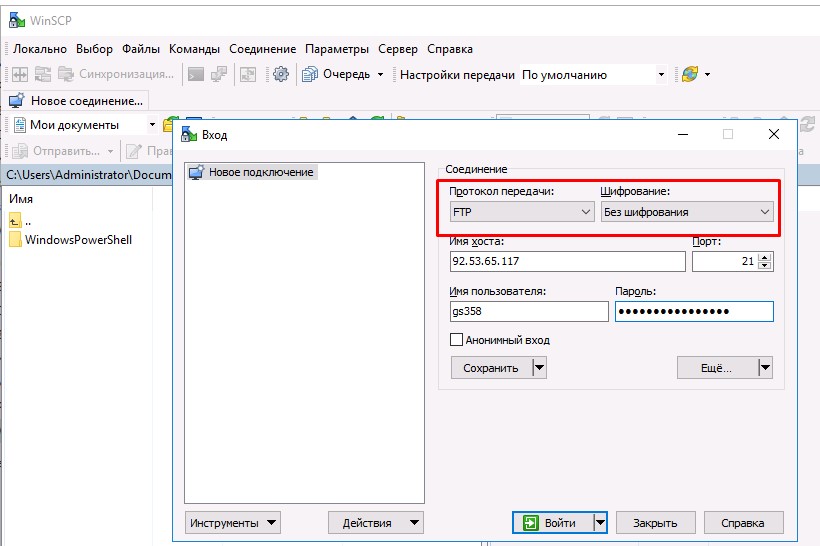Click the Синхронизация toolbar button
The width and height of the screenshot is (820, 546).
pos(116,74)
